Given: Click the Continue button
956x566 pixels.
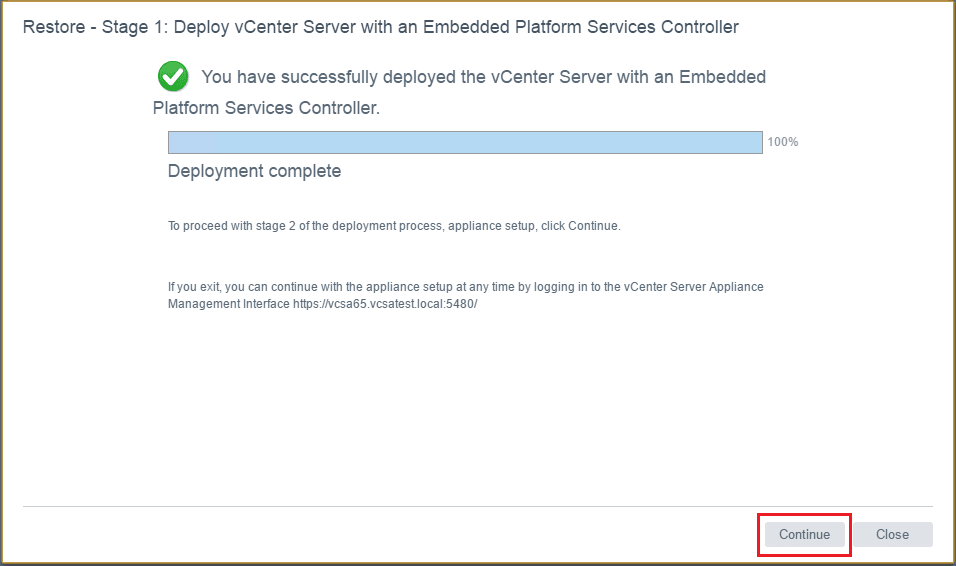Looking at the screenshot, I should (x=804, y=534).
